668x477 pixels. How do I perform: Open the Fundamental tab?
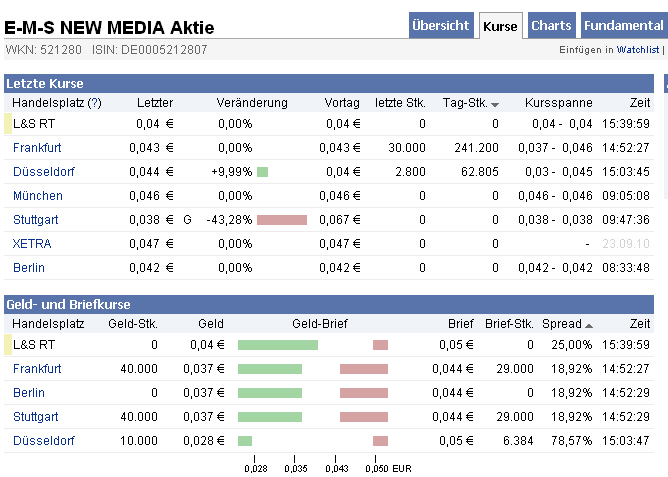tap(624, 26)
